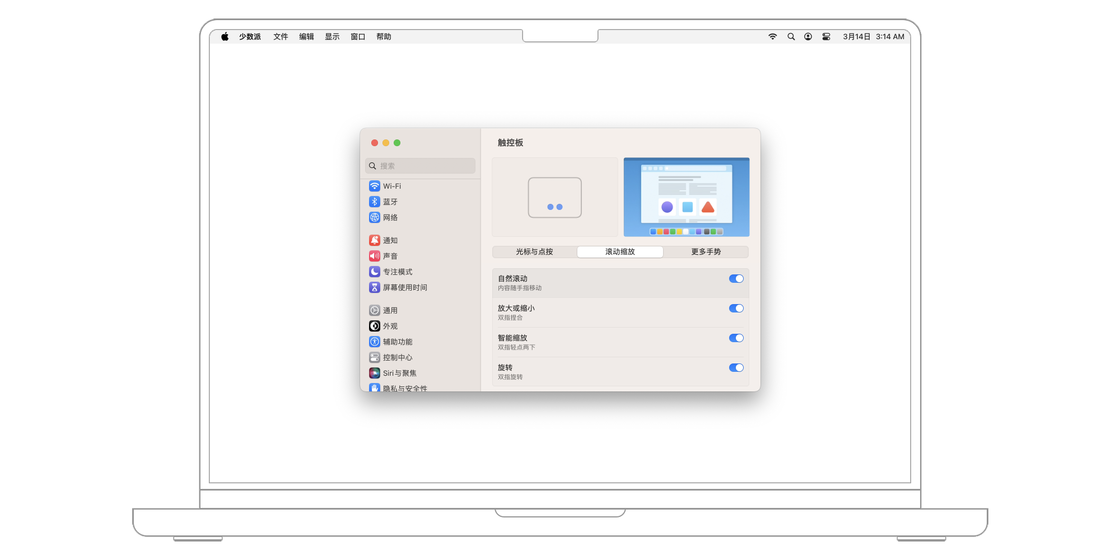Open Control Center icon in menu bar
1120x560 pixels.
[826, 36]
